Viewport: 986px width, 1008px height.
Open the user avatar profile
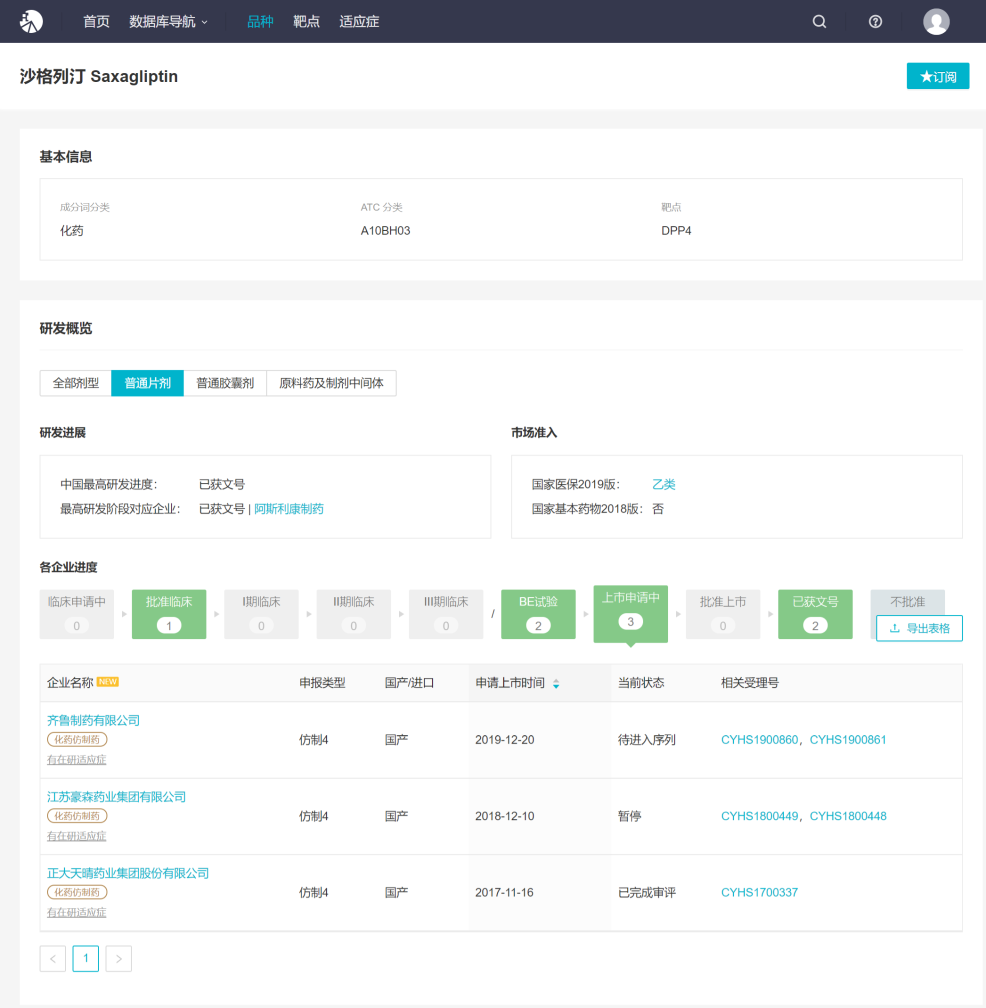pyautogui.click(x=936, y=21)
